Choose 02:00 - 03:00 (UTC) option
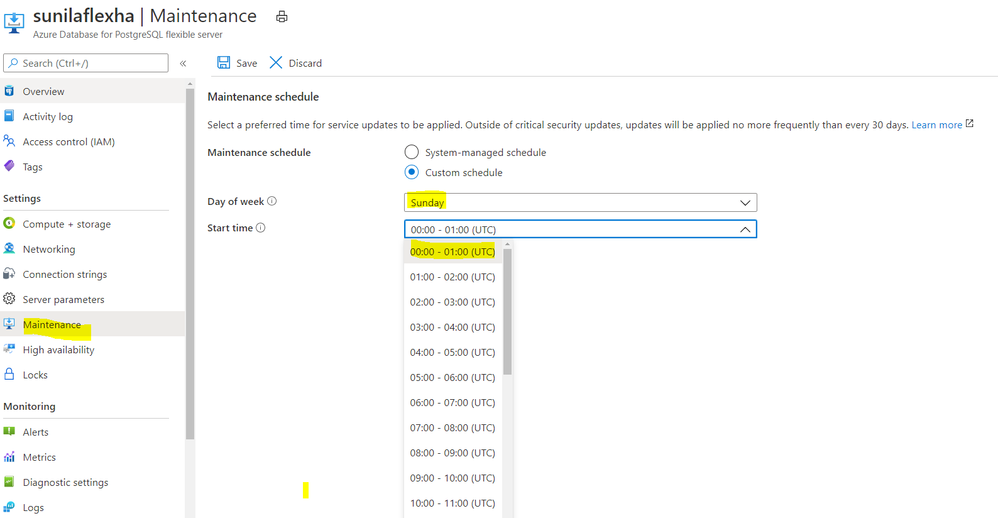Viewport: 998px width, 518px height. (x=453, y=302)
